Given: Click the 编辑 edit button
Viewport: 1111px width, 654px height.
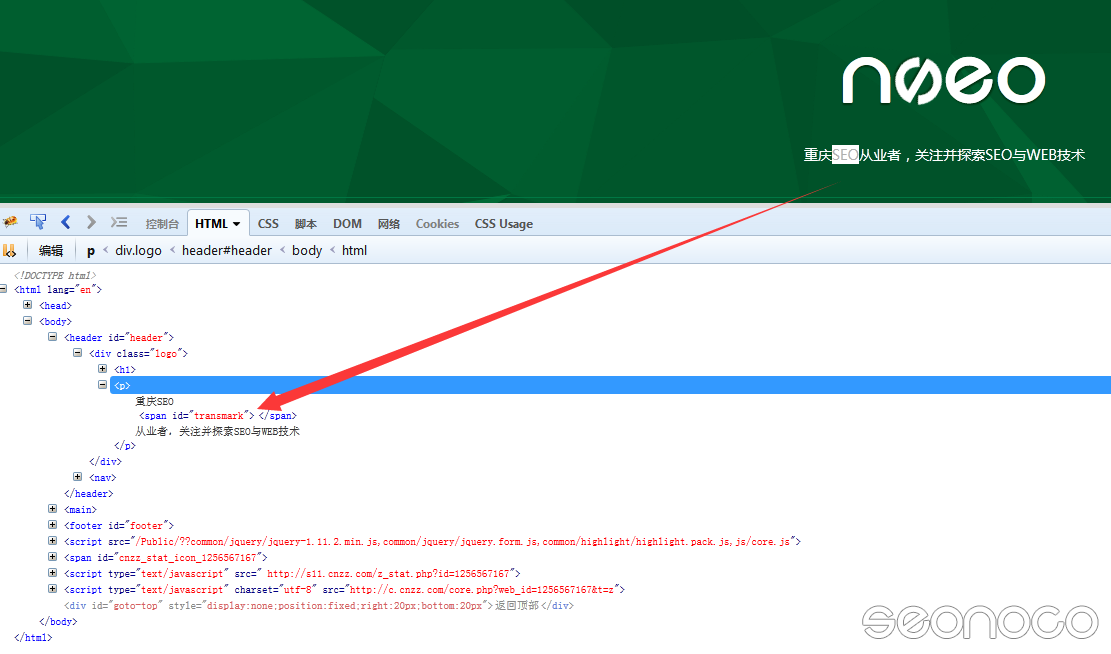Looking at the screenshot, I should tap(51, 251).
